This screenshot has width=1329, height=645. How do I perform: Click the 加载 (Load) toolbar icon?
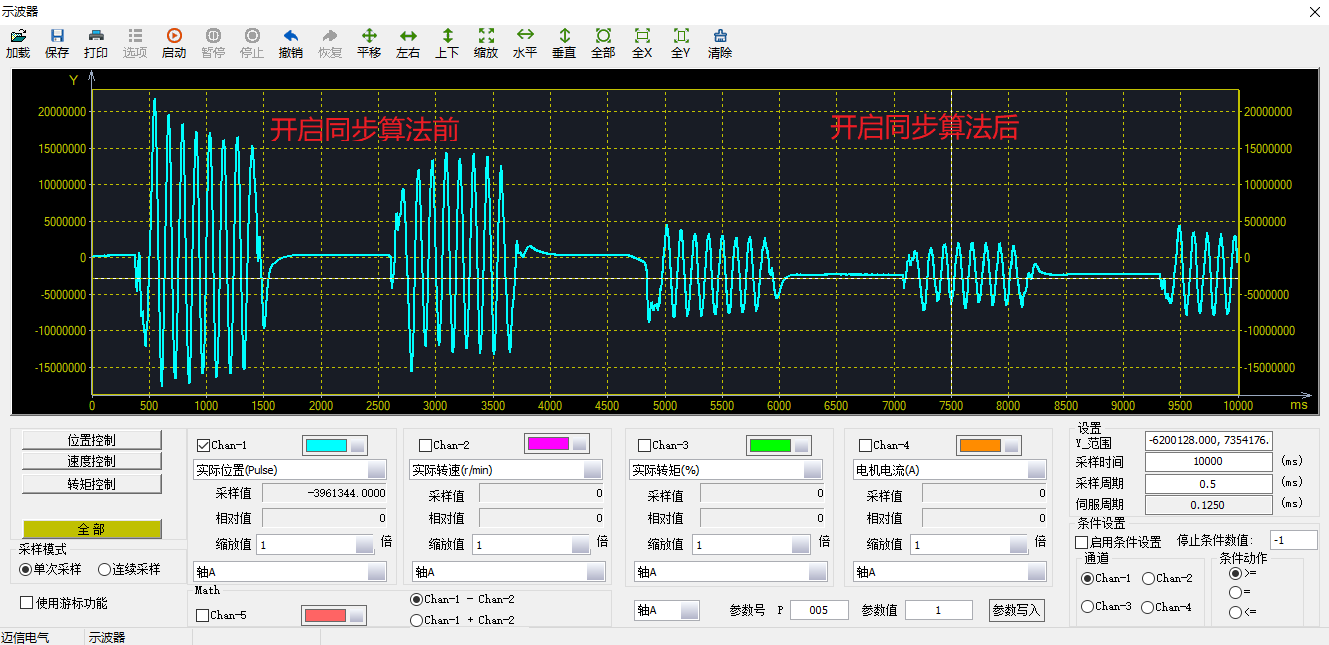pyautogui.click(x=18, y=36)
